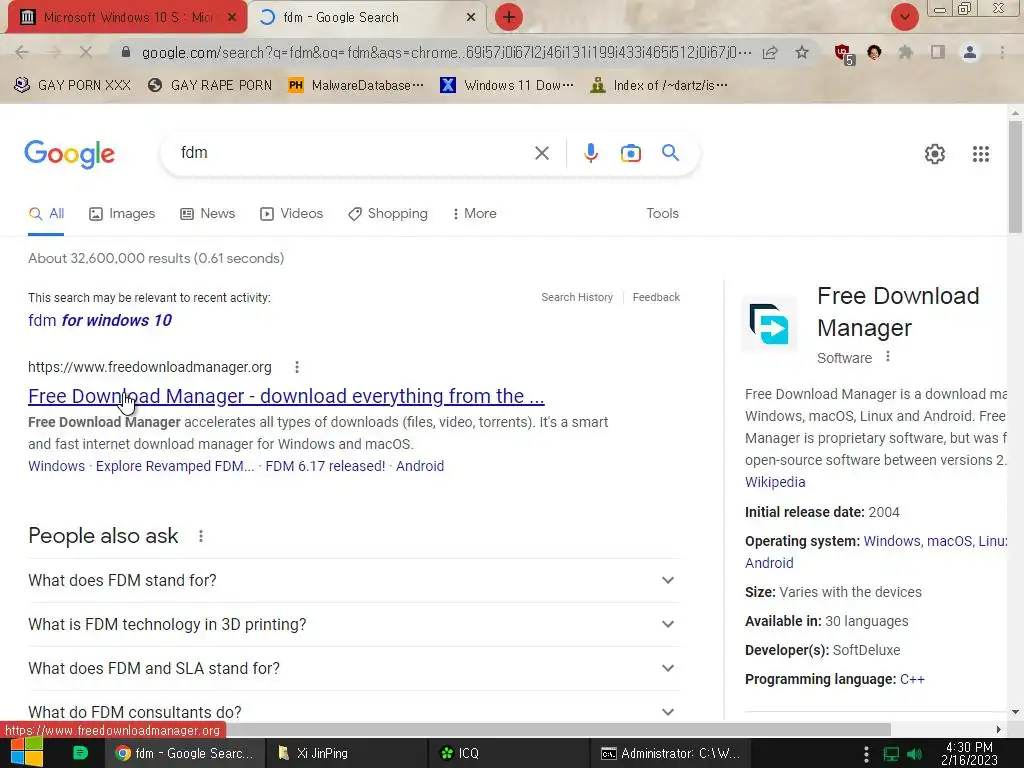Open the extensions puzzle menu
The width and height of the screenshot is (1024, 768).
[906, 52]
